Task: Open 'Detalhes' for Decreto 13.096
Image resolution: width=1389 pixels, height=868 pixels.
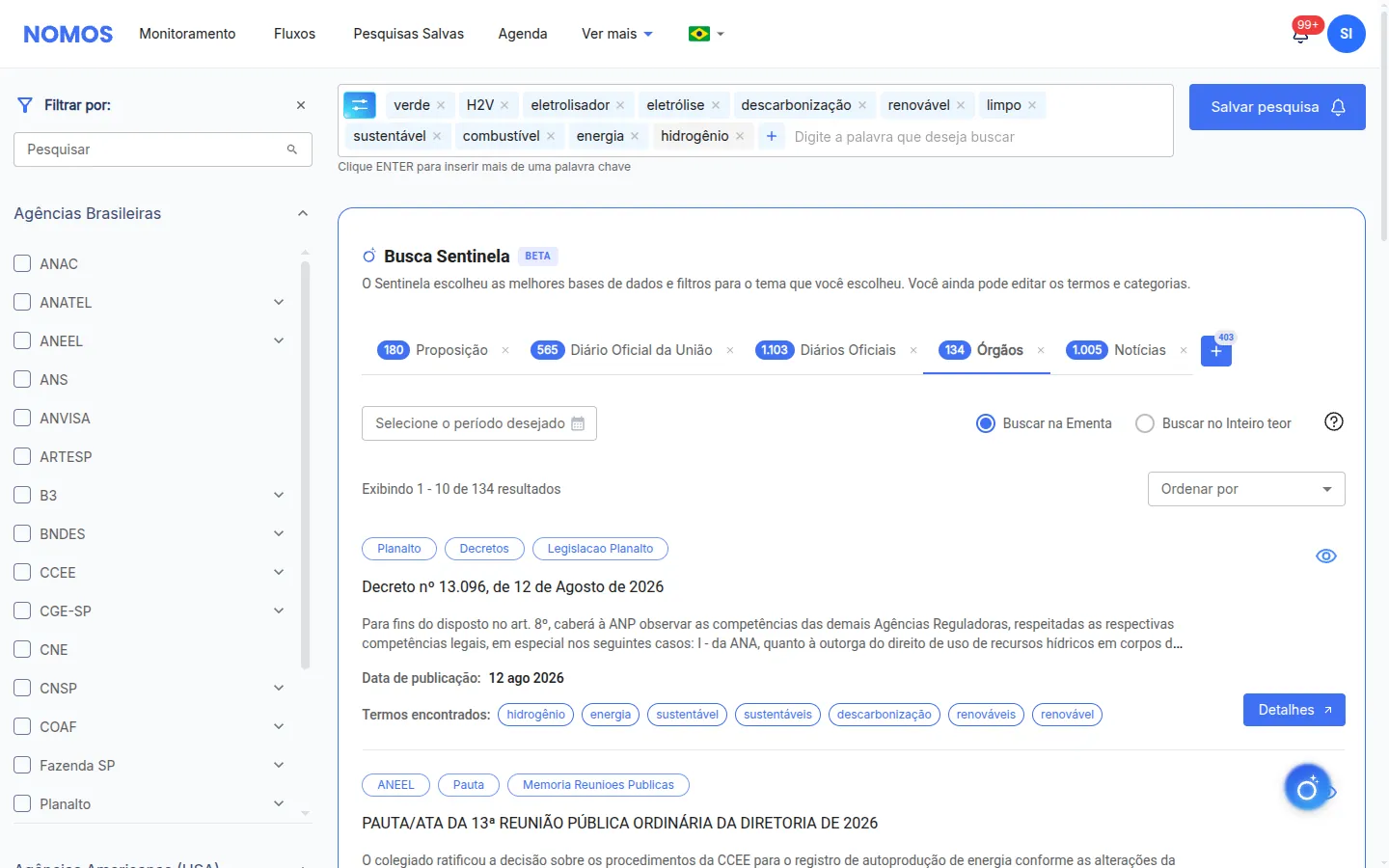Action: tap(1294, 710)
